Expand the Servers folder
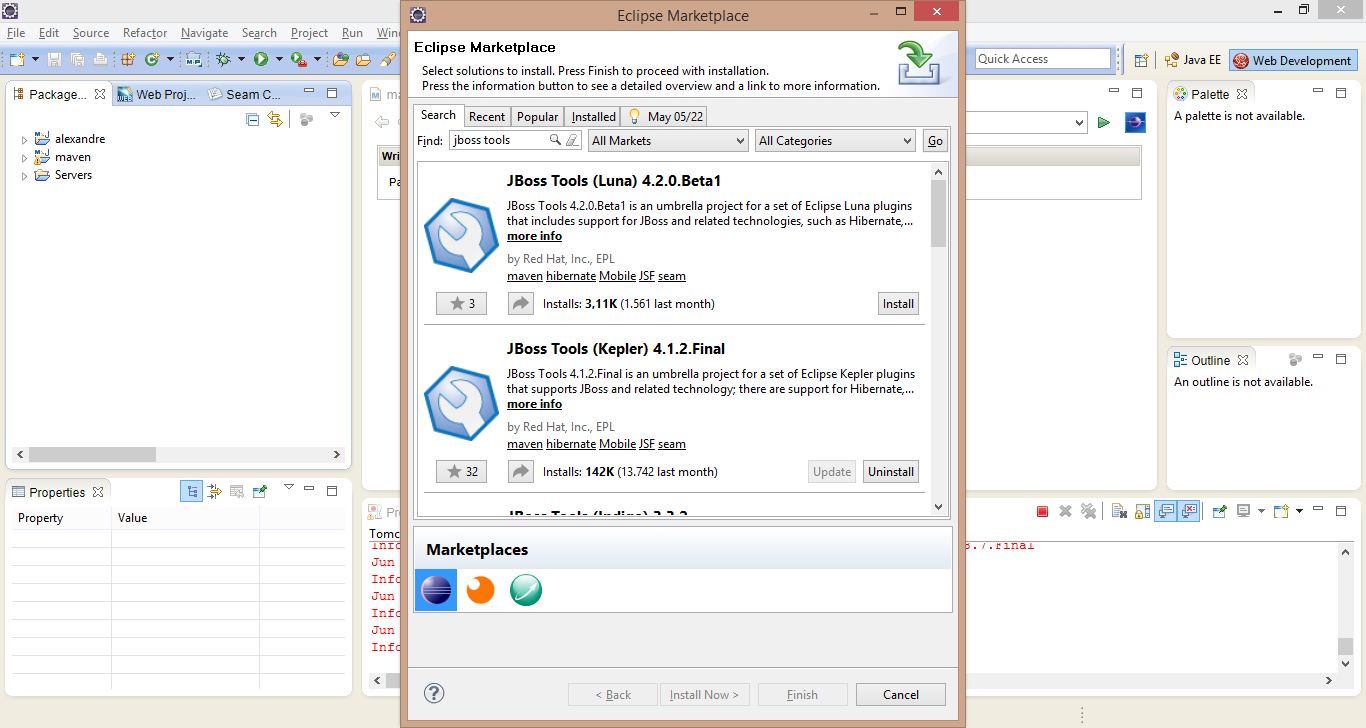This screenshot has width=1366, height=728. [x=24, y=176]
